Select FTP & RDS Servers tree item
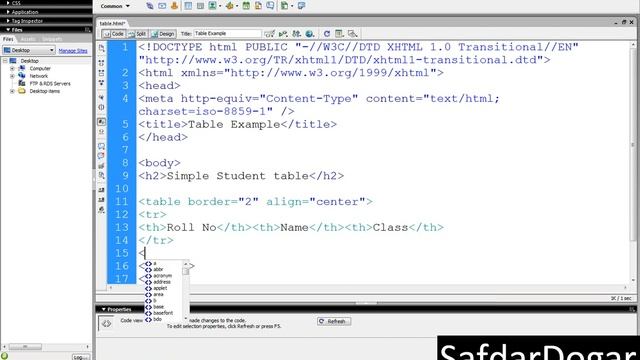The width and height of the screenshot is (640, 360). click(x=50, y=84)
